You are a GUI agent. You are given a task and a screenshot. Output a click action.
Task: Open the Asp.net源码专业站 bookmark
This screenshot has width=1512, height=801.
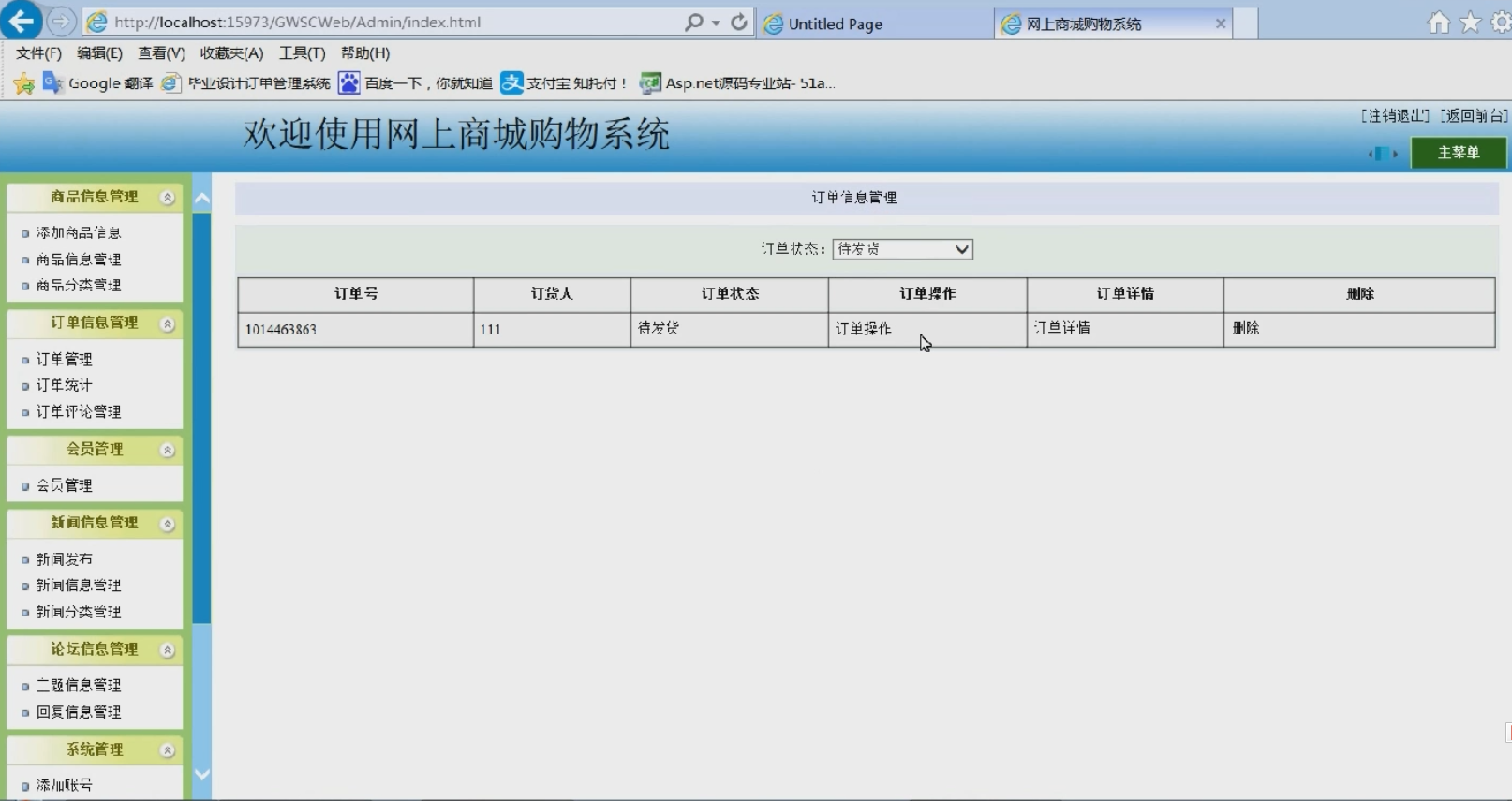coord(737,83)
